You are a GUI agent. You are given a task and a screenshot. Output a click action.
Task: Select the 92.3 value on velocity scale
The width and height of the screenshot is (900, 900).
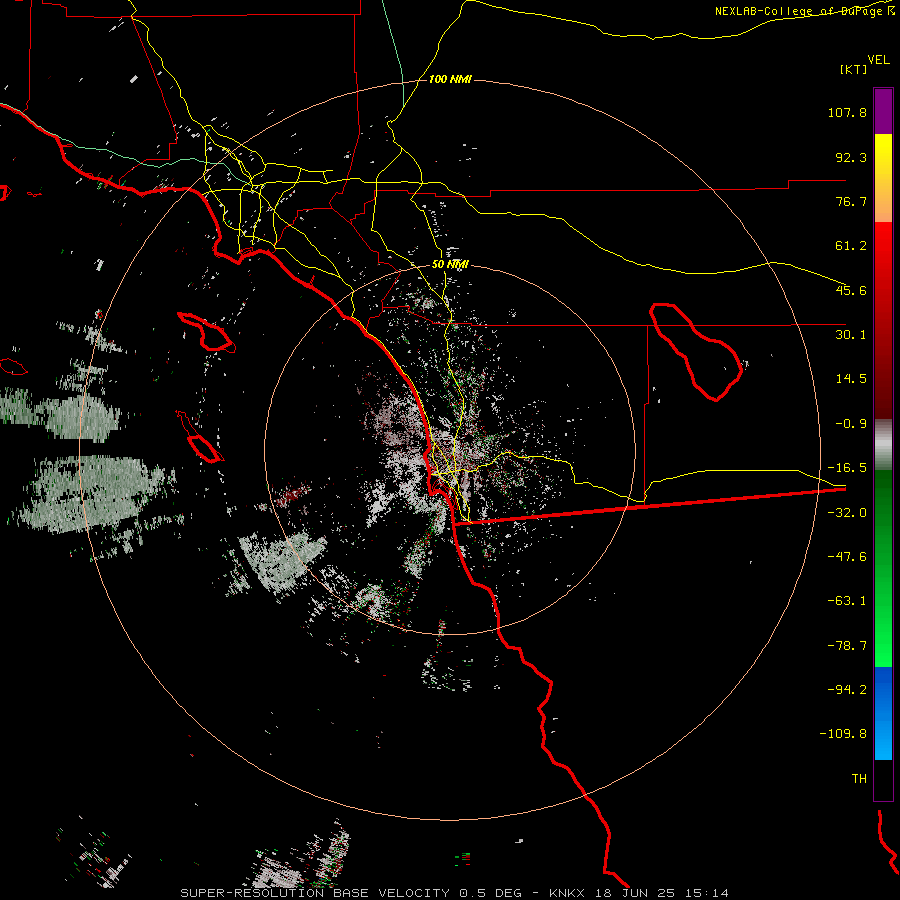click(851, 157)
